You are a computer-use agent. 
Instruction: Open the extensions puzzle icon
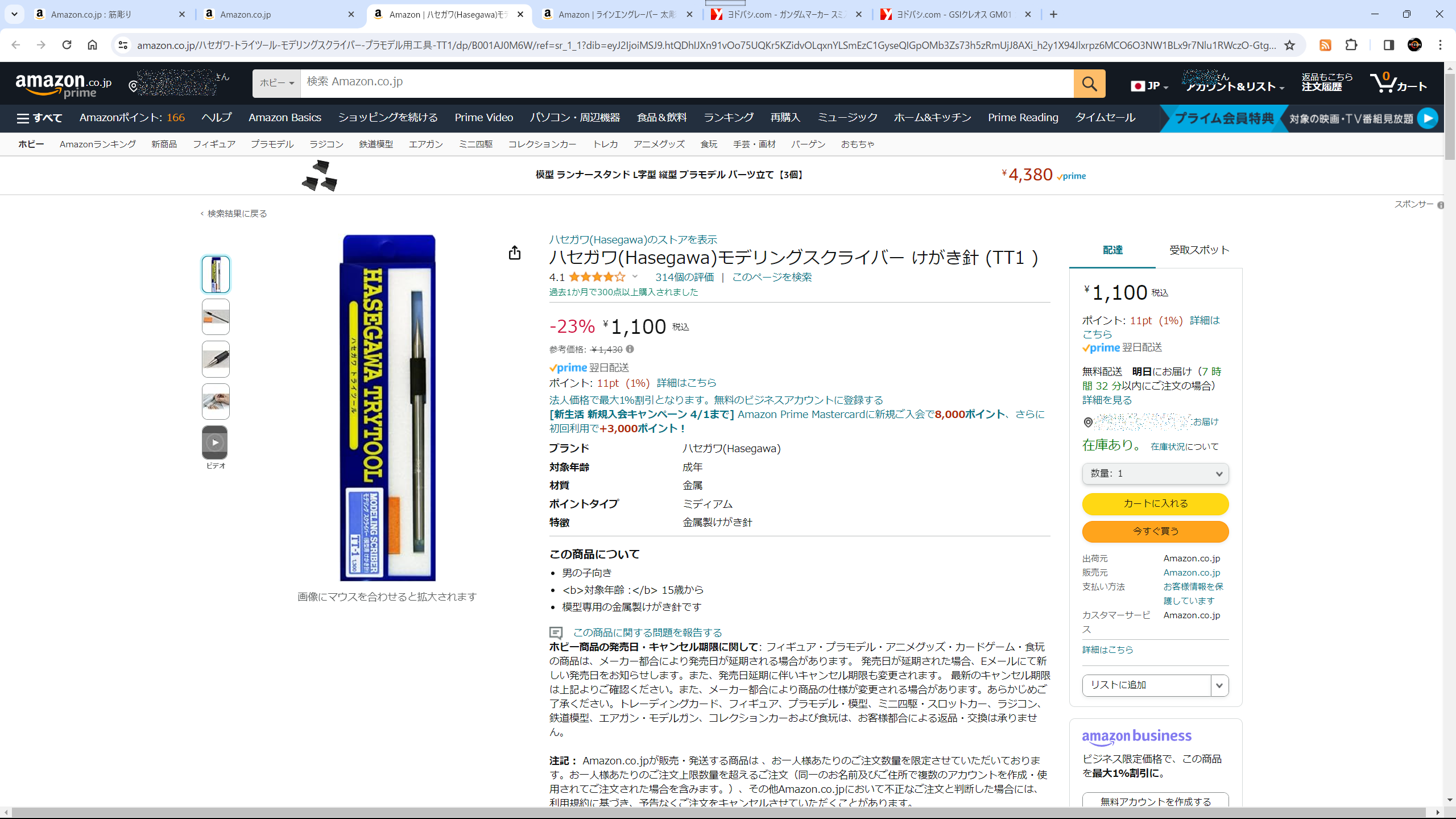tap(1351, 45)
